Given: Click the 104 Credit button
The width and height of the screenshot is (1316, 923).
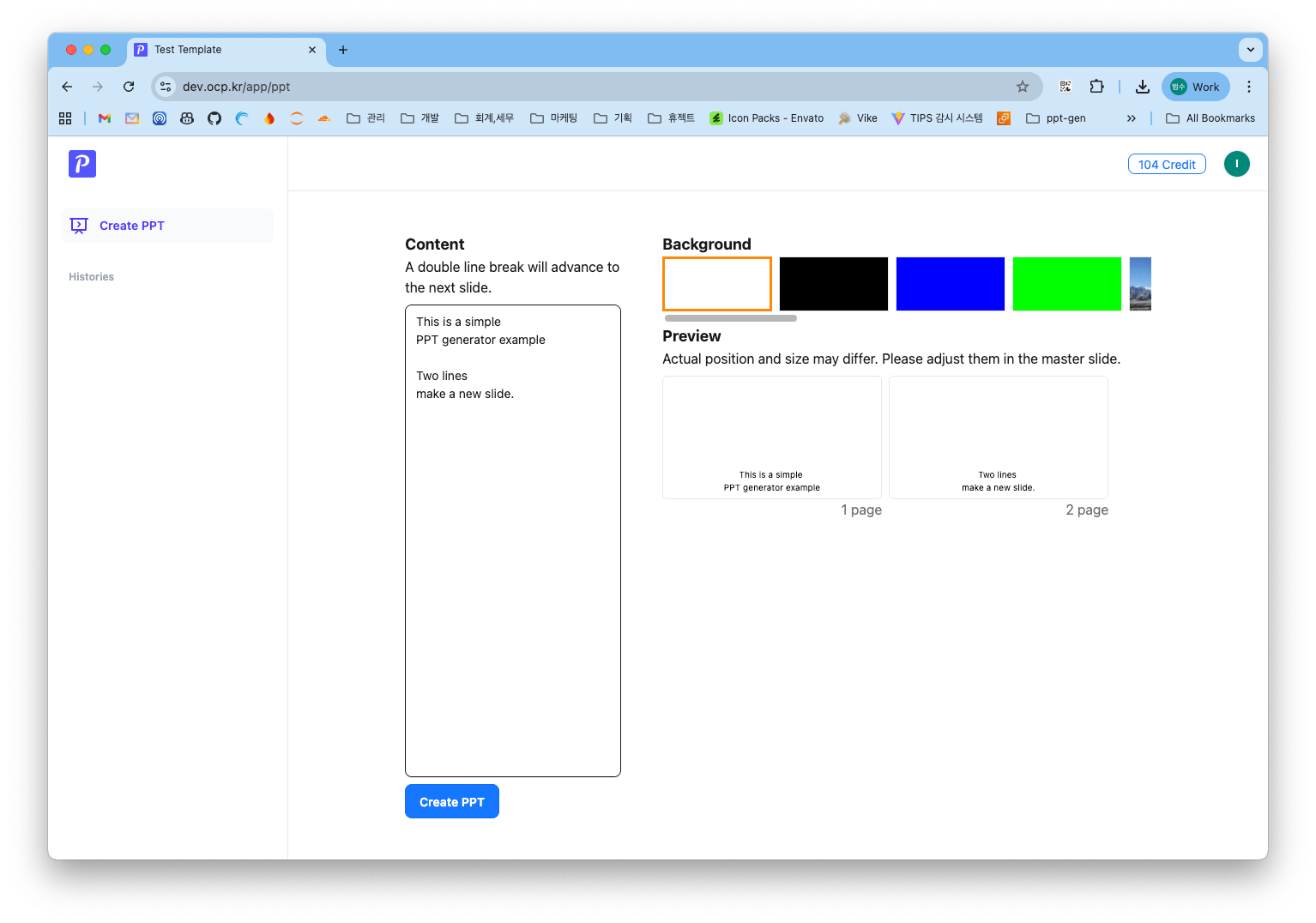Looking at the screenshot, I should tap(1166, 165).
